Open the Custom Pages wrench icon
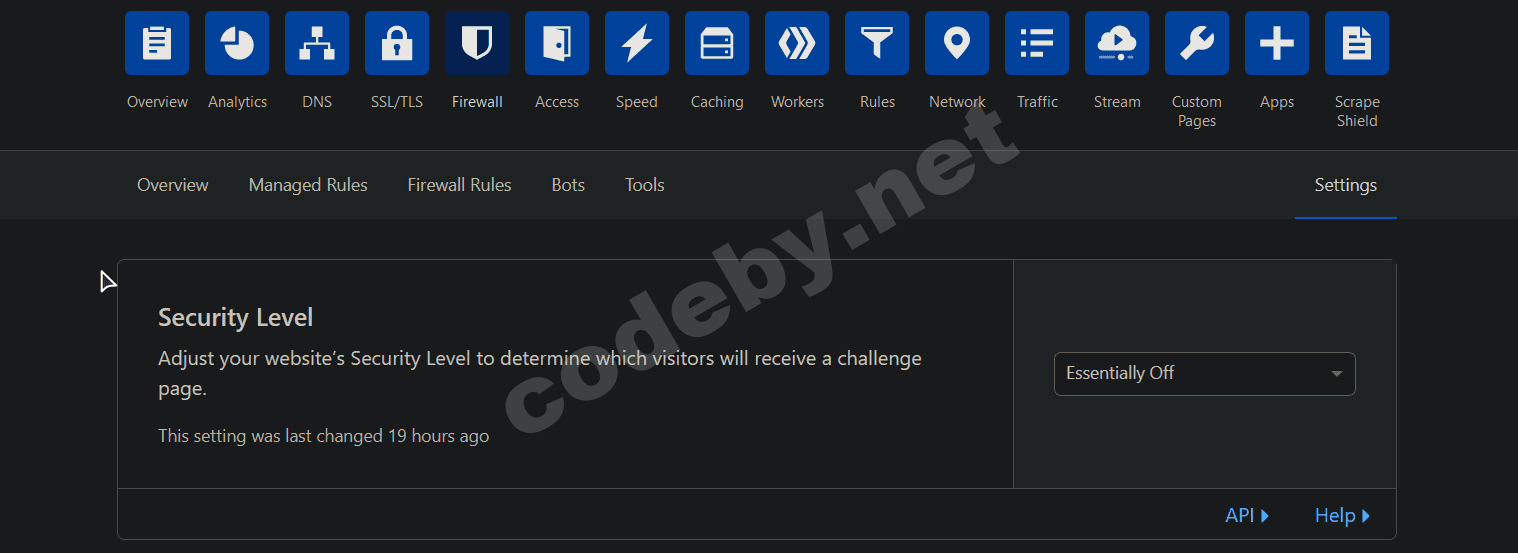The height and width of the screenshot is (553, 1518). click(x=1197, y=43)
